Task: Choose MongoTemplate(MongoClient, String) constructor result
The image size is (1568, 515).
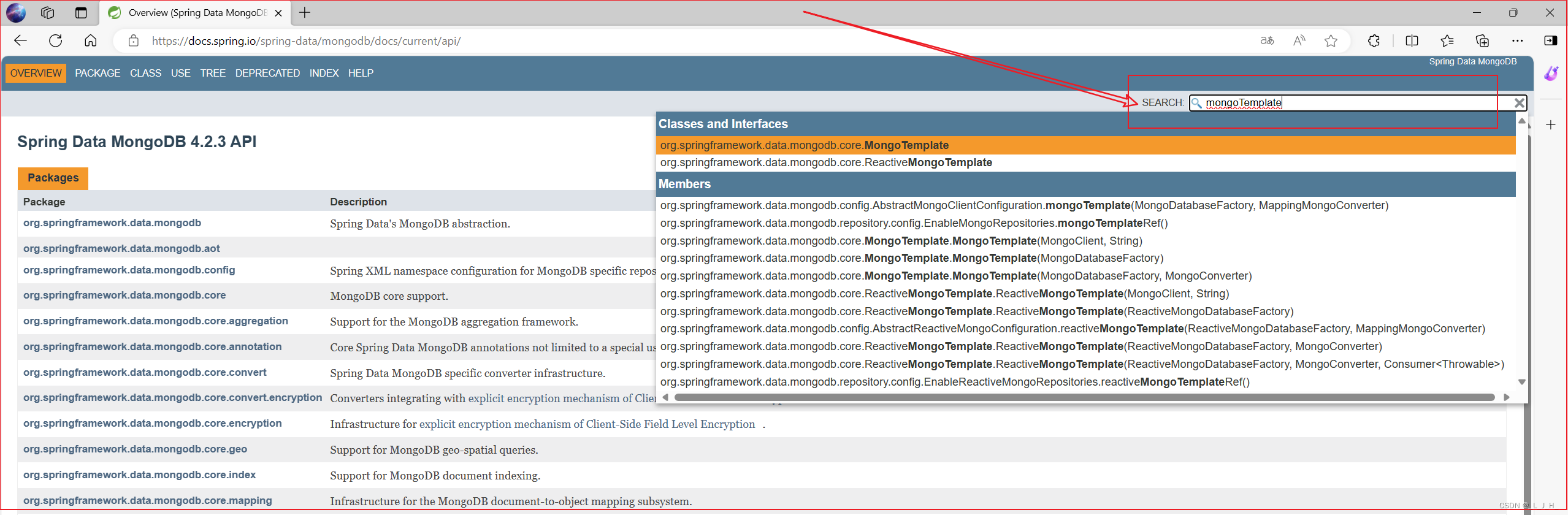Action: (x=1086, y=241)
